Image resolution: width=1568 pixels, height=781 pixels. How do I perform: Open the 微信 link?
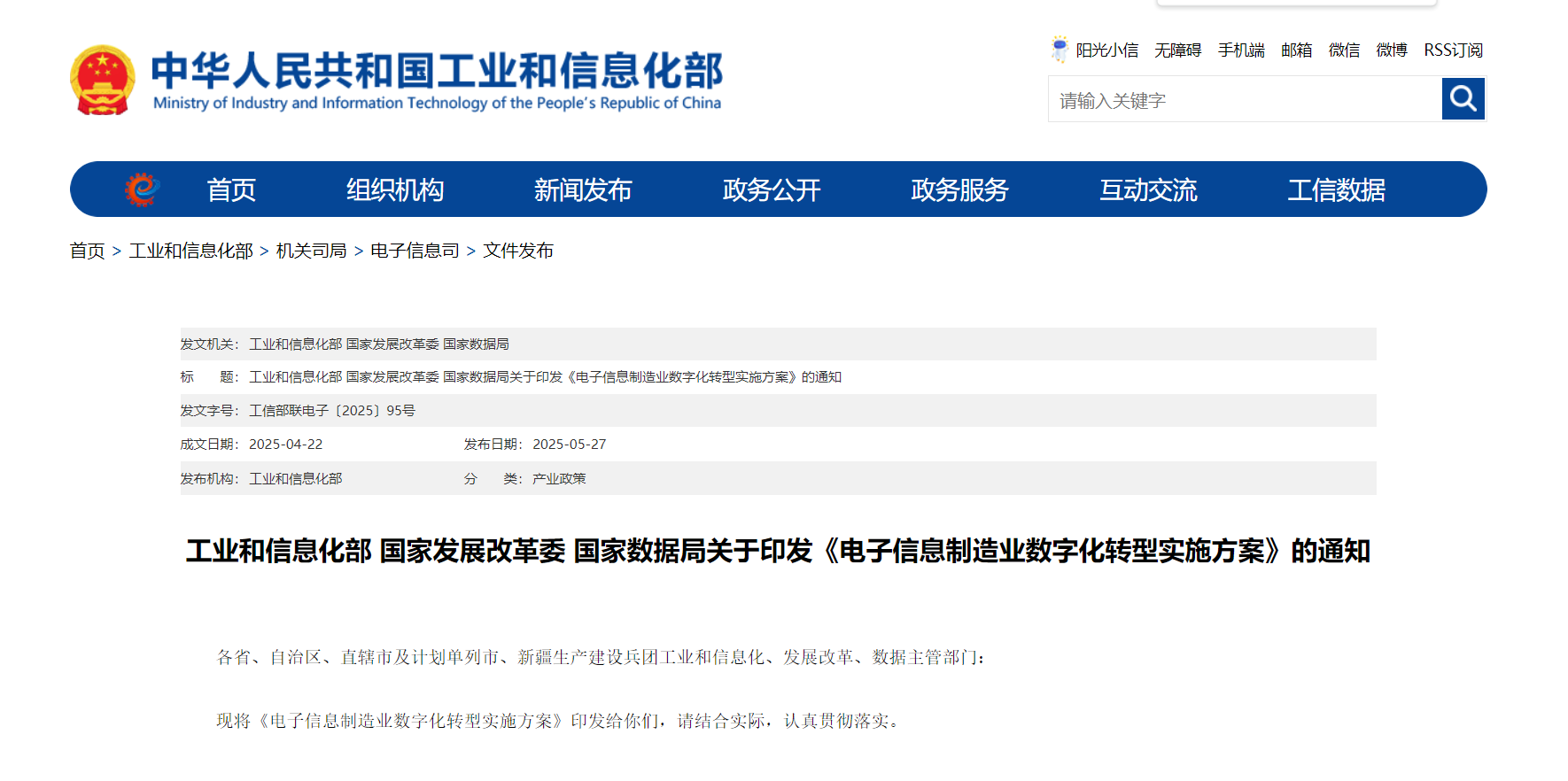(x=1344, y=50)
